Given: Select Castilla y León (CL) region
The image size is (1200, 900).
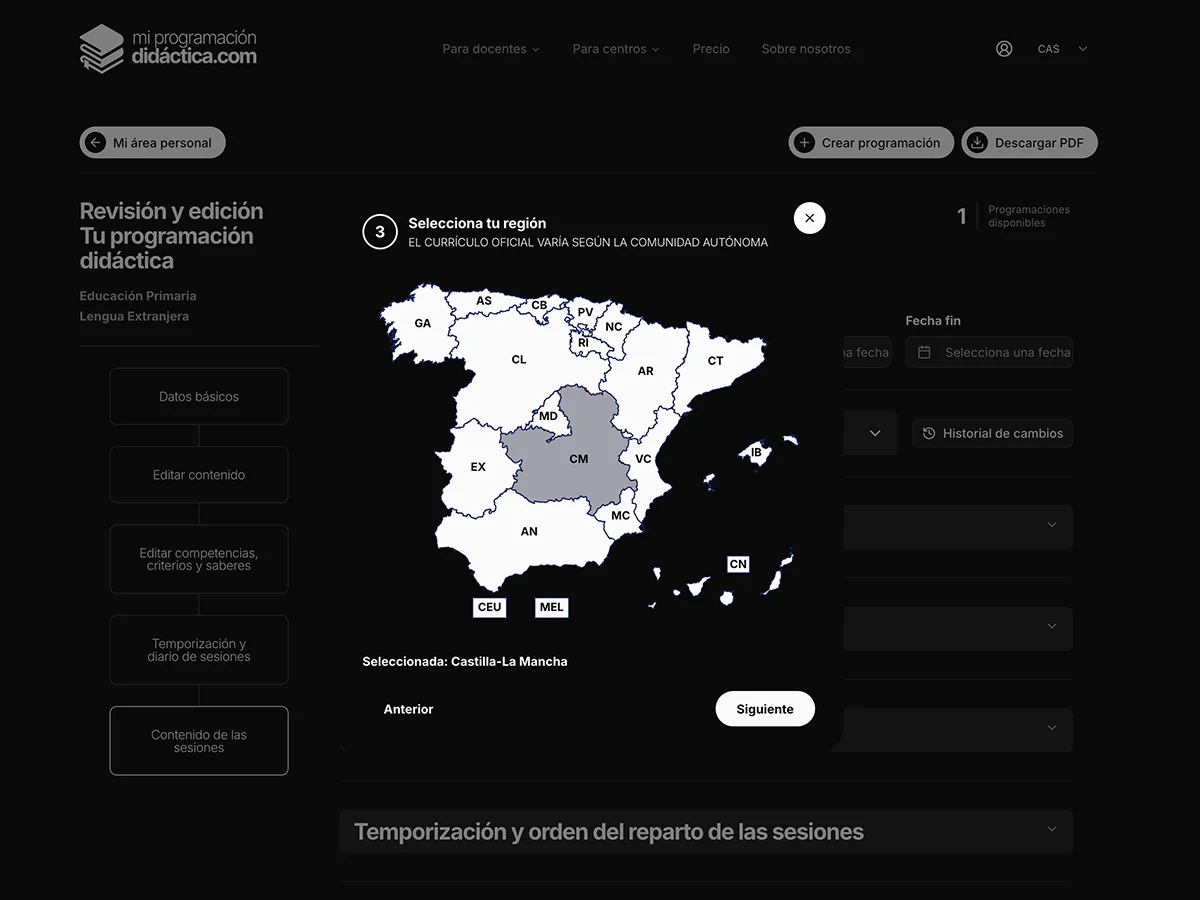Looking at the screenshot, I should click(x=518, y=359).
